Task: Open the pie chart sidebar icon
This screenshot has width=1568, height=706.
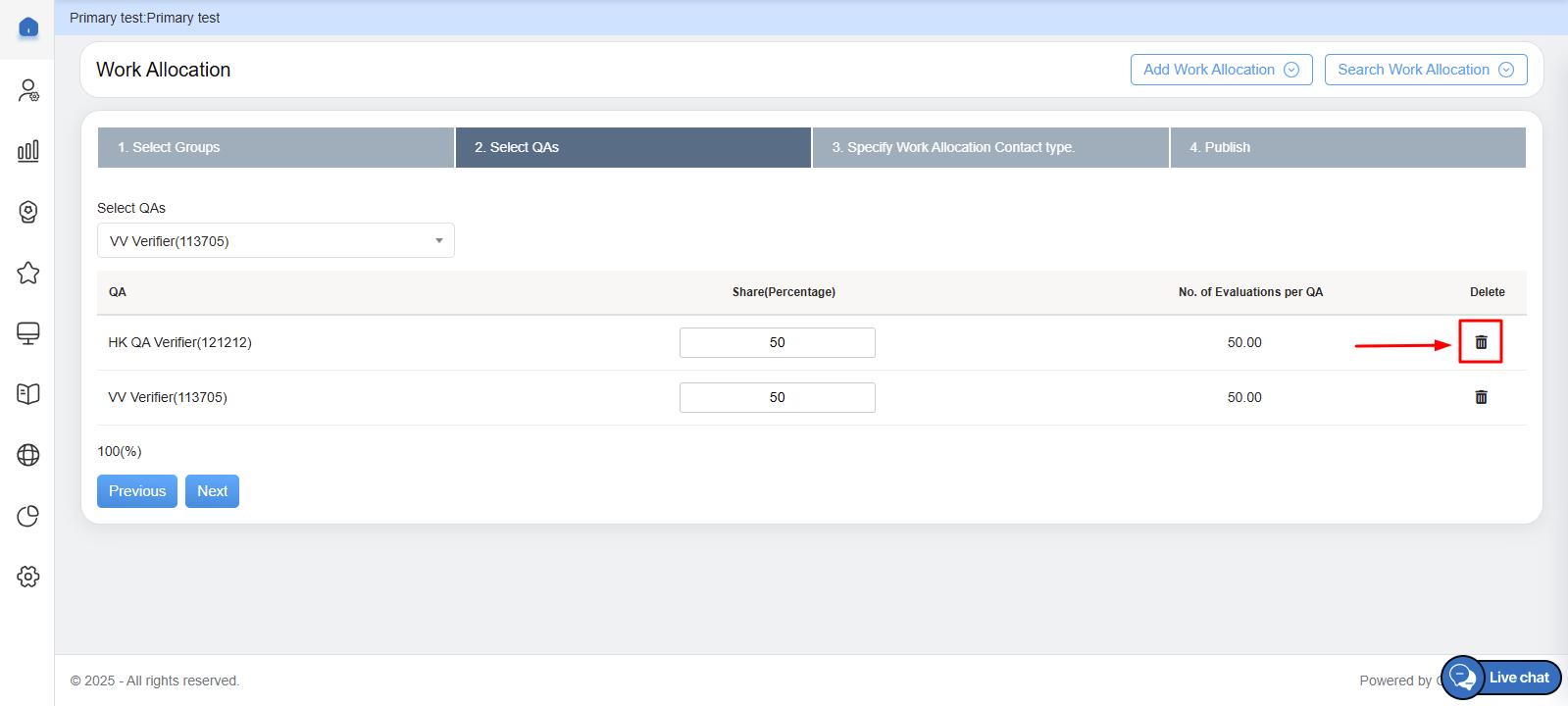Action: 28,516
